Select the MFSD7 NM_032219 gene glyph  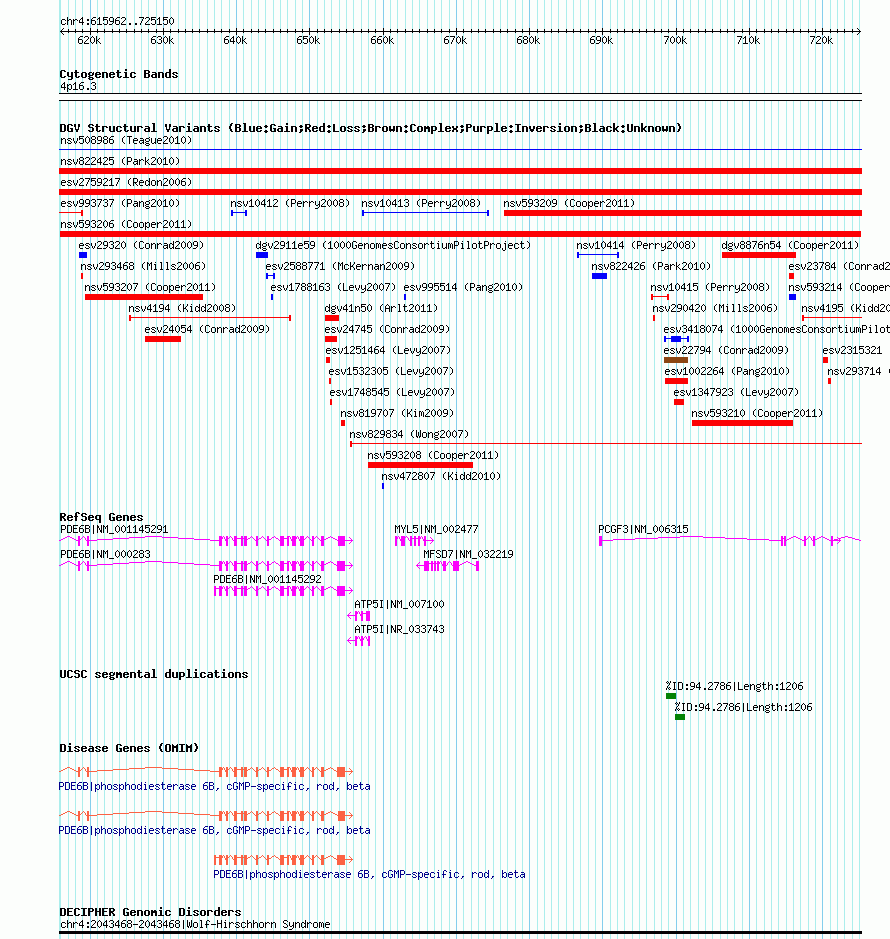(x=447, y=566)
